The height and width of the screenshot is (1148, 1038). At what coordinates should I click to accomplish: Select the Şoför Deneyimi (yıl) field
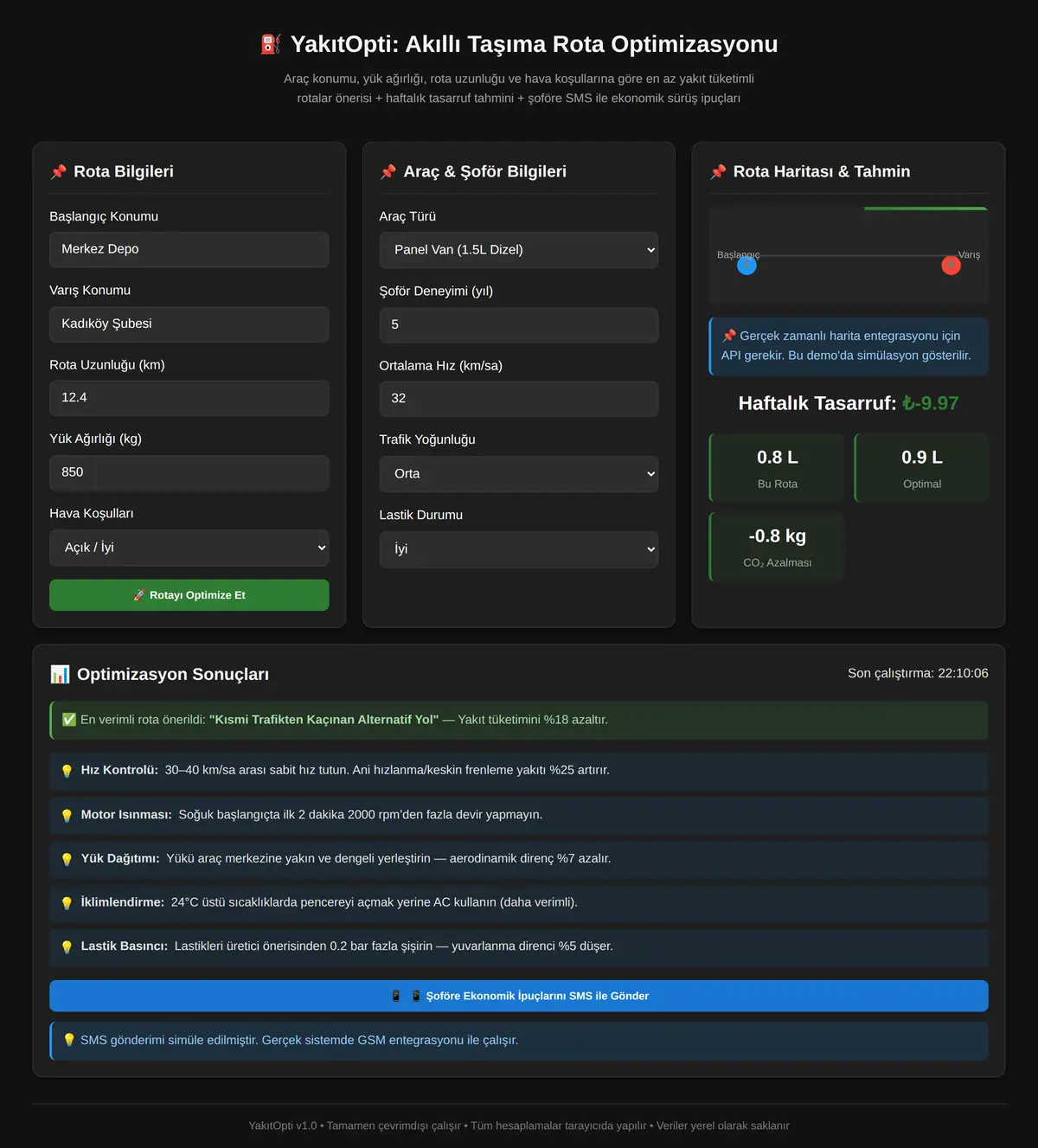[519, 324]
